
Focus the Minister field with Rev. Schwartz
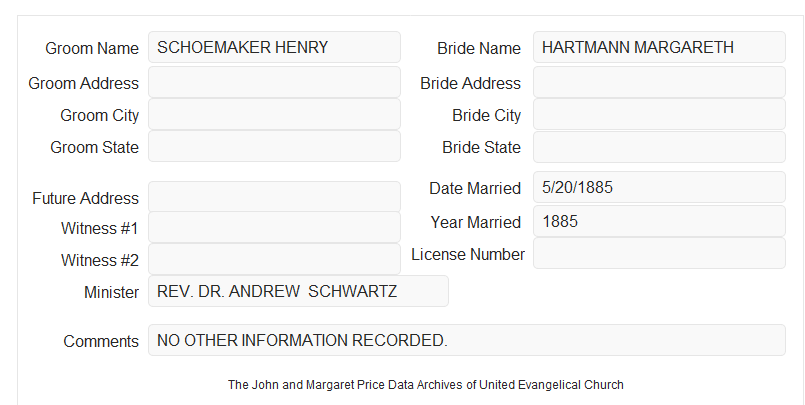tap(298, 291)
